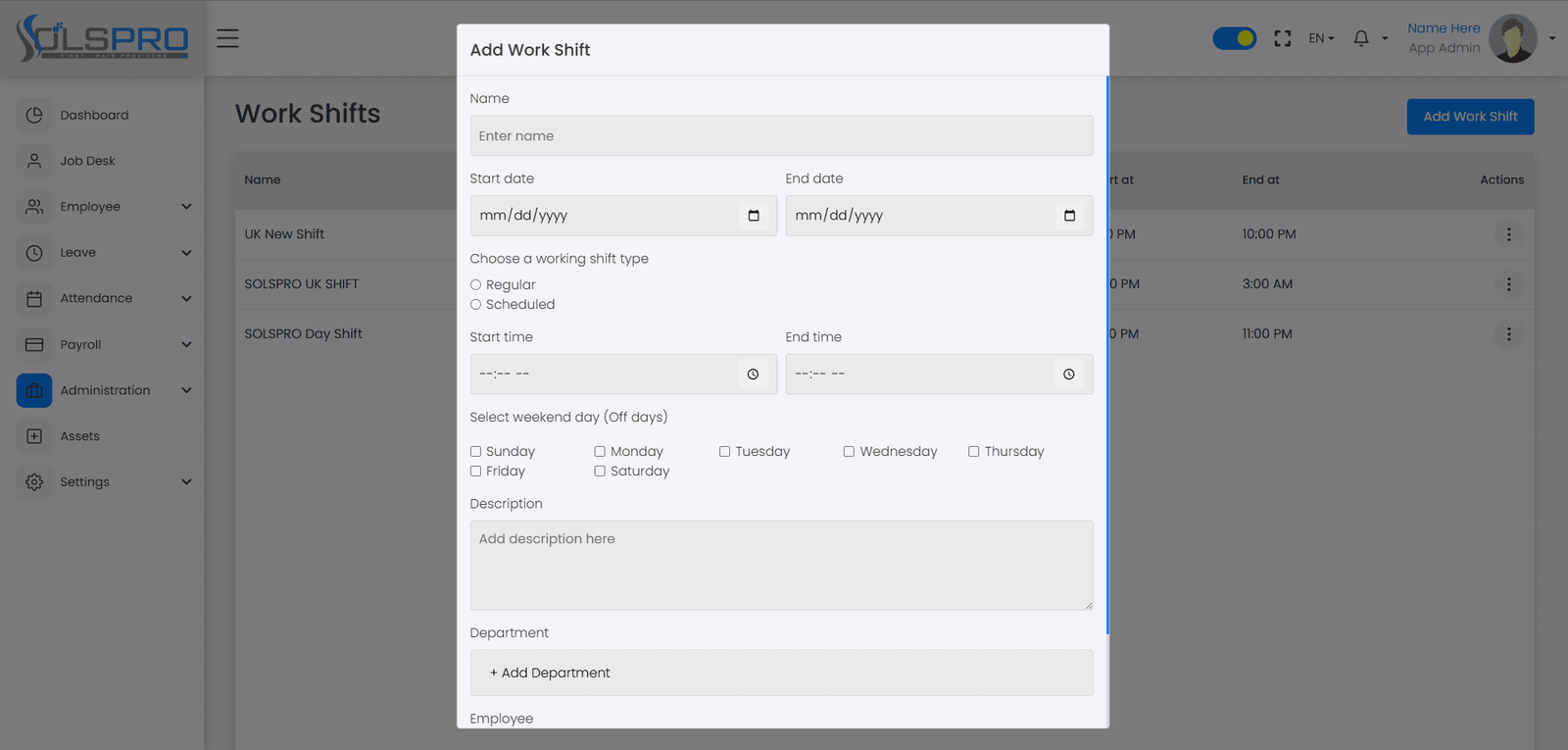The width and height of the screenshot is (1568, 750).
Task: Click the Assets sidebar icon
Action: pyautogui.click(x=34, y=436)
